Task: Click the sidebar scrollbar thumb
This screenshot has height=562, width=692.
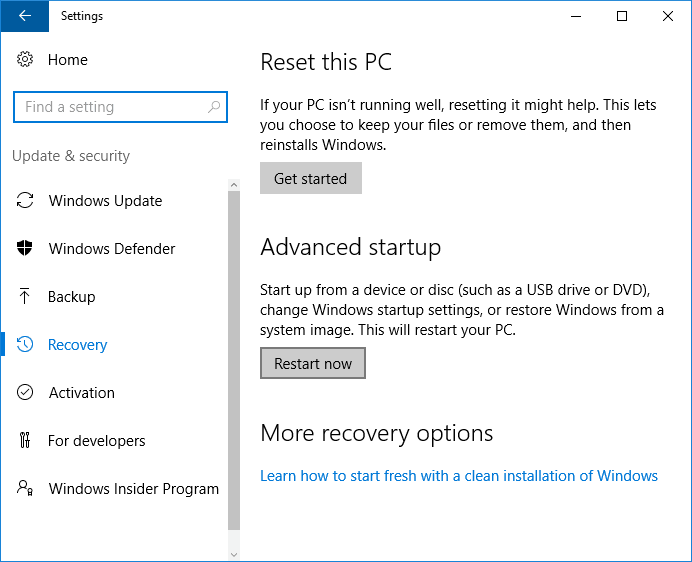Action: pyautogui.click(x=234, y=360)
